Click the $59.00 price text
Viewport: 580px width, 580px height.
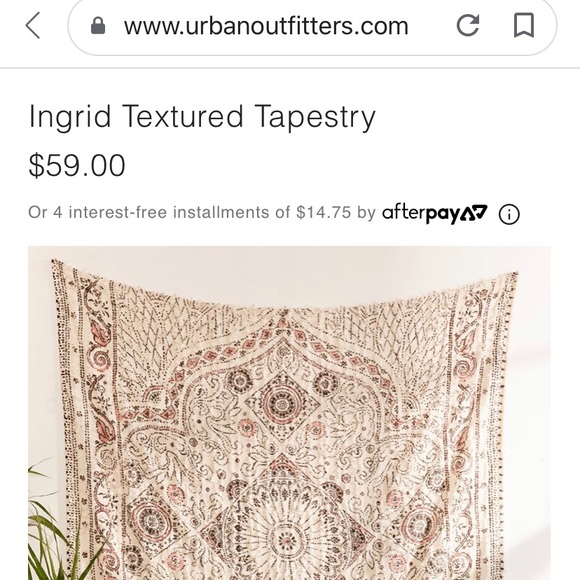77,165
